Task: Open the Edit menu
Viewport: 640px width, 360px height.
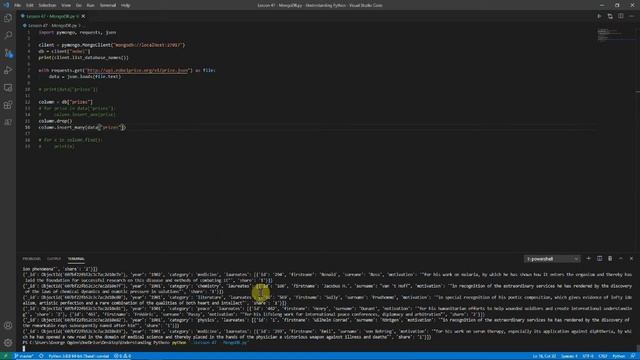Action: click(x=29, y=5)
